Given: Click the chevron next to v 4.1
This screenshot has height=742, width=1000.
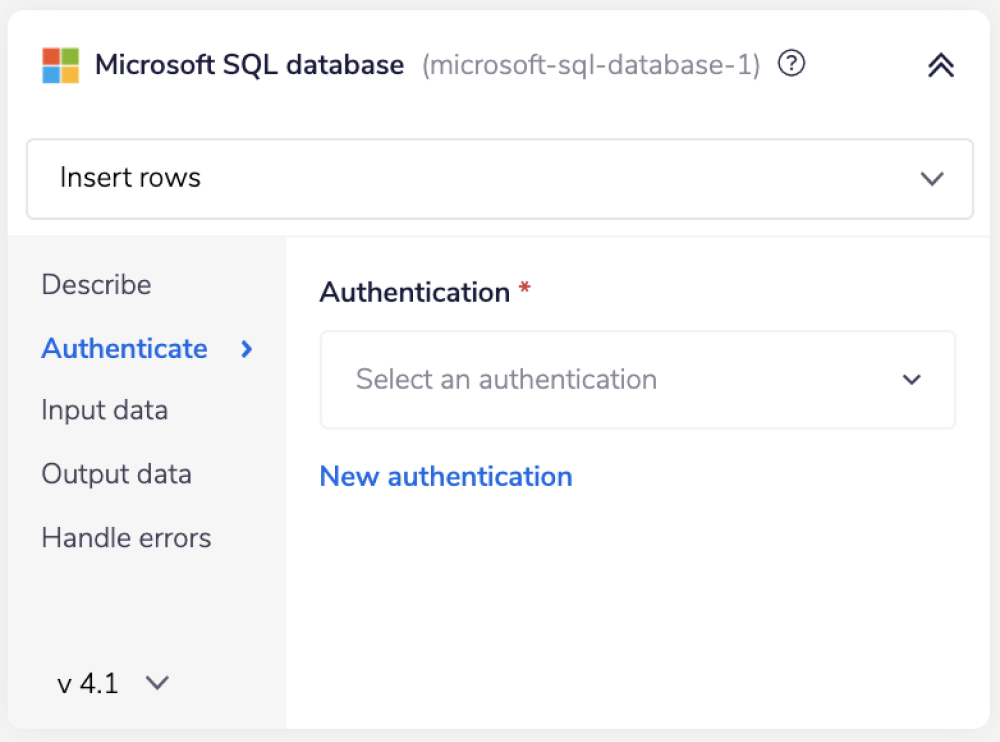Looking at the screenshot, I should click(x=156, y=683).
